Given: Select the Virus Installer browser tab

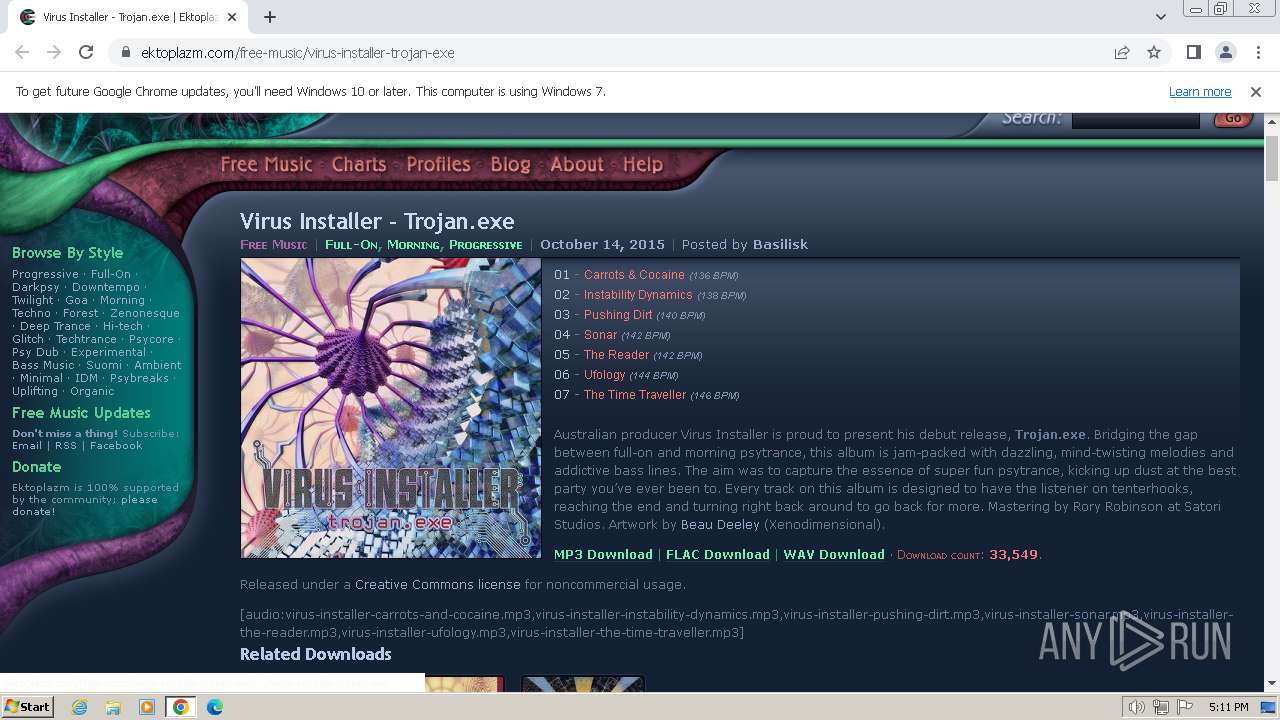Looking at the screenshot, I should tap(130, 17).
